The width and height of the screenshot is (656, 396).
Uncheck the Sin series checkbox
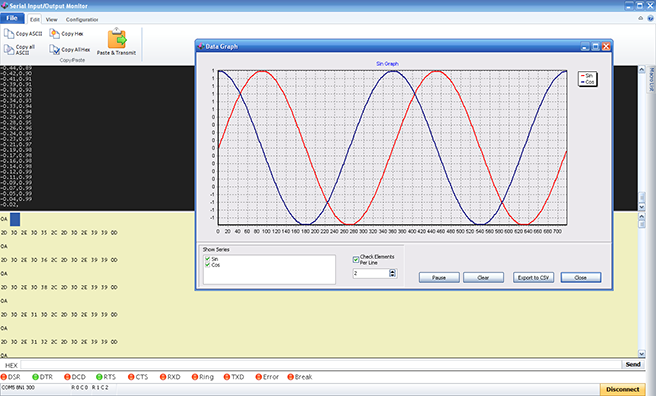[x=208, y=259]
